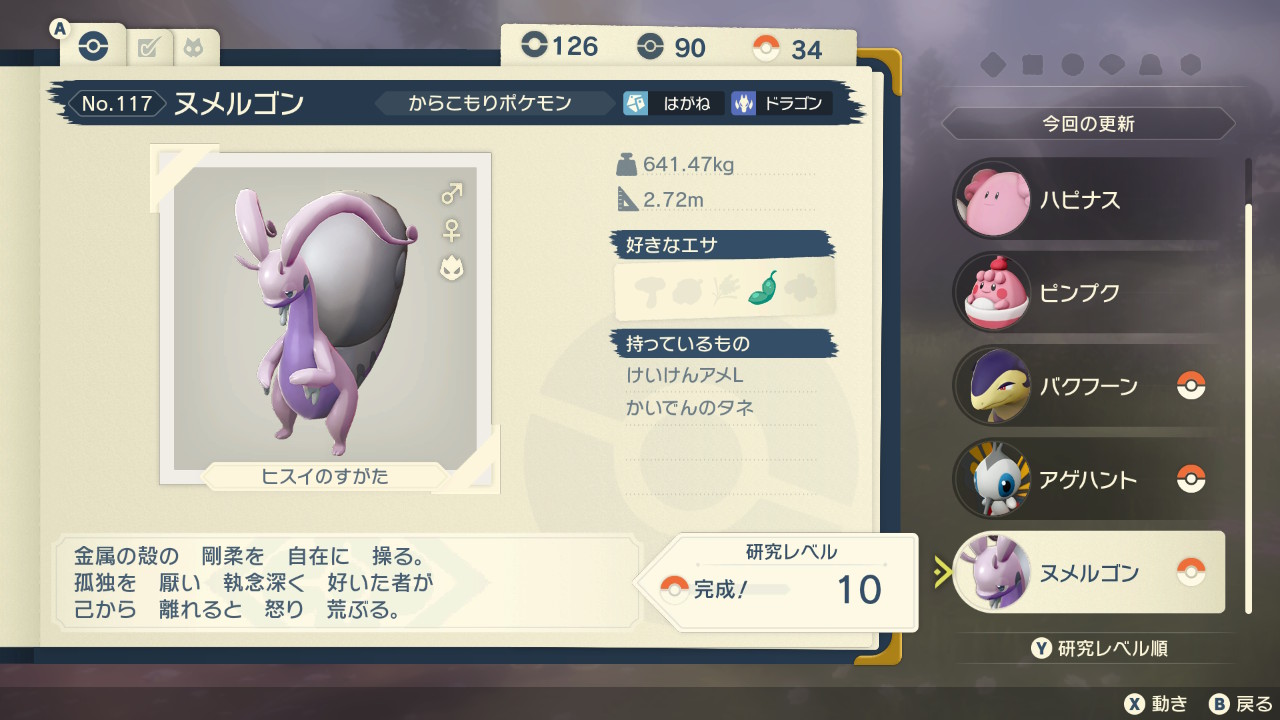Viewport: 1280px width, 720px height.
Task: Click the 今回の更新 list header
Action: 1088,125
